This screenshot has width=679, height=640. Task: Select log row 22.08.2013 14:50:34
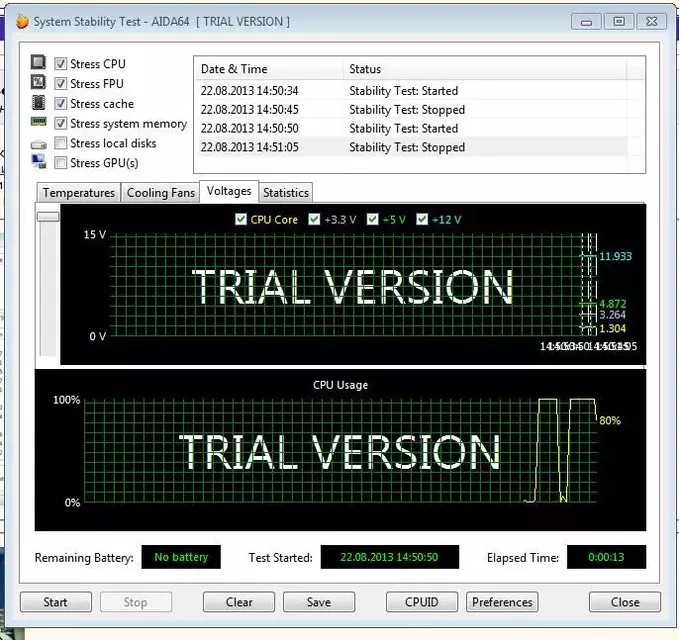[x=411, y=91]
